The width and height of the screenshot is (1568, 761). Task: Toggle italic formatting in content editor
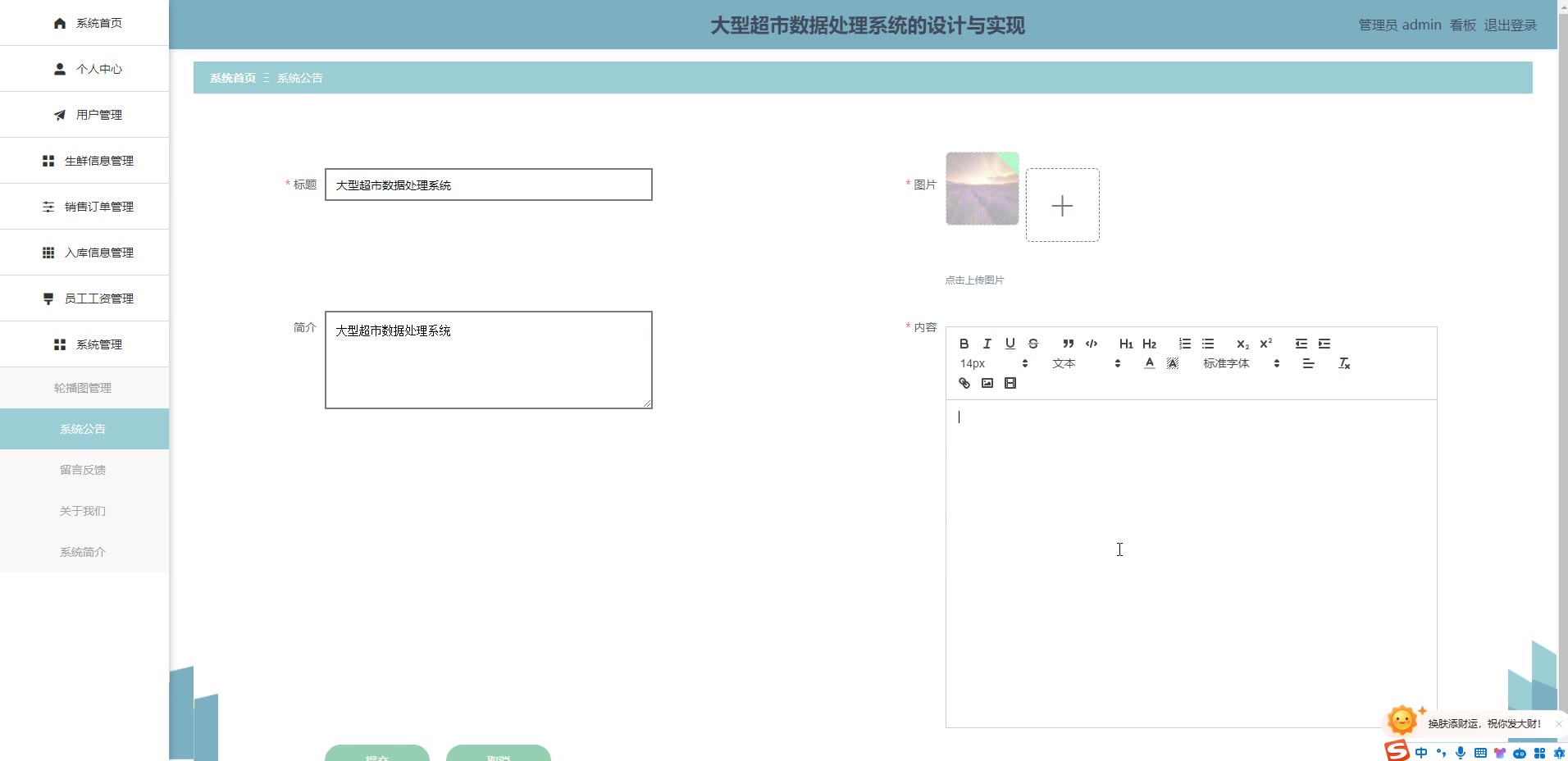click(x=987, y=344)
